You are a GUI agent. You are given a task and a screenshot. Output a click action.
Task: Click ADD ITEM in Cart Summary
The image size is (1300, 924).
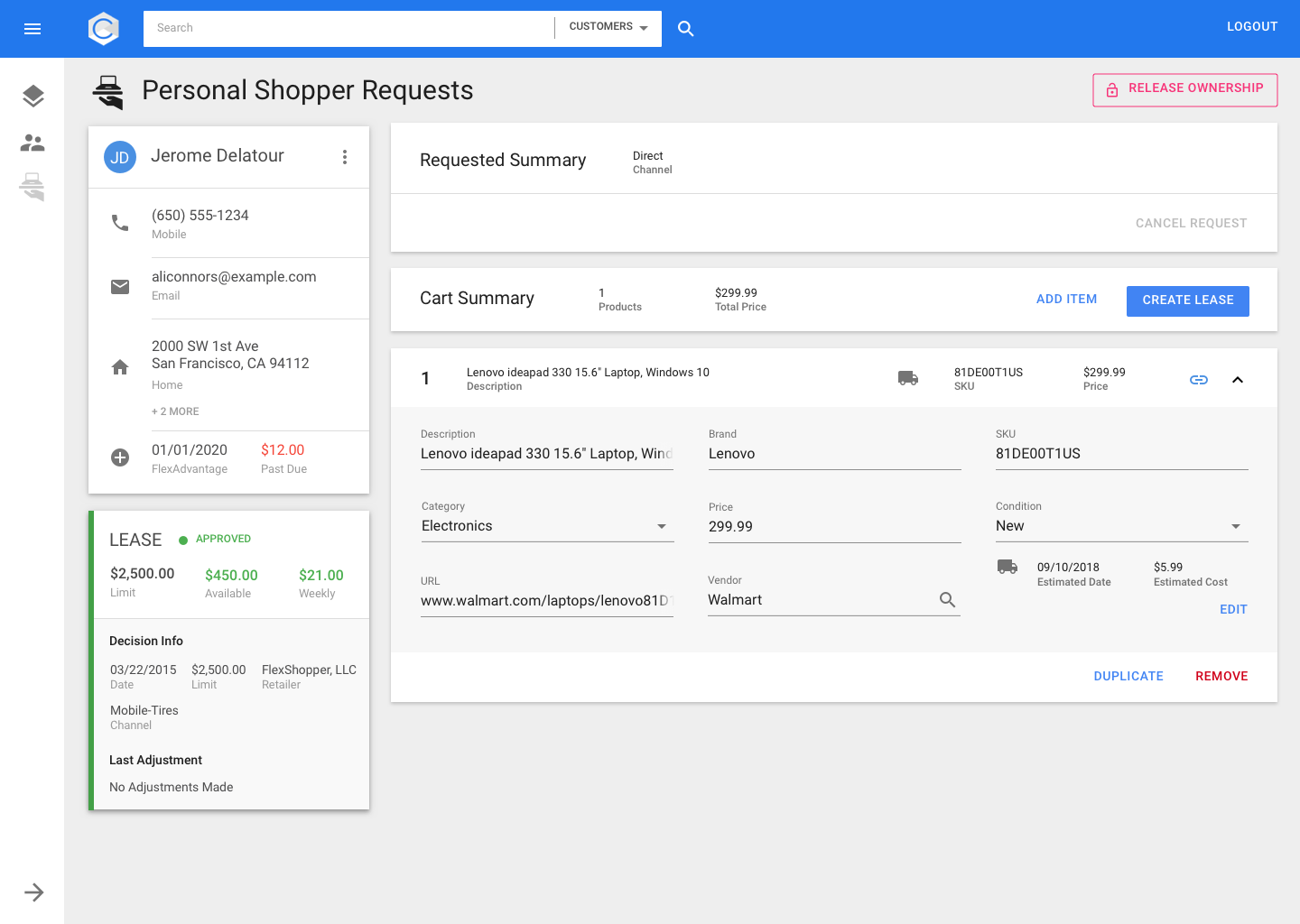(1066, 300)
